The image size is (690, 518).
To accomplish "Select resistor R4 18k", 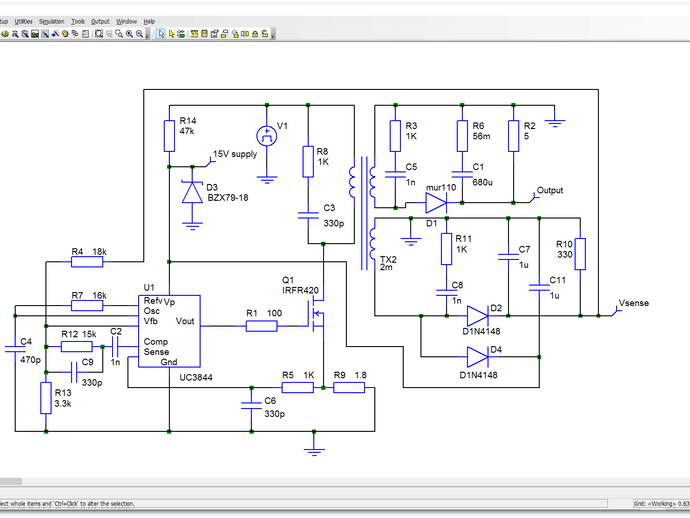I will pyautogui.click(x=87, y=262).
